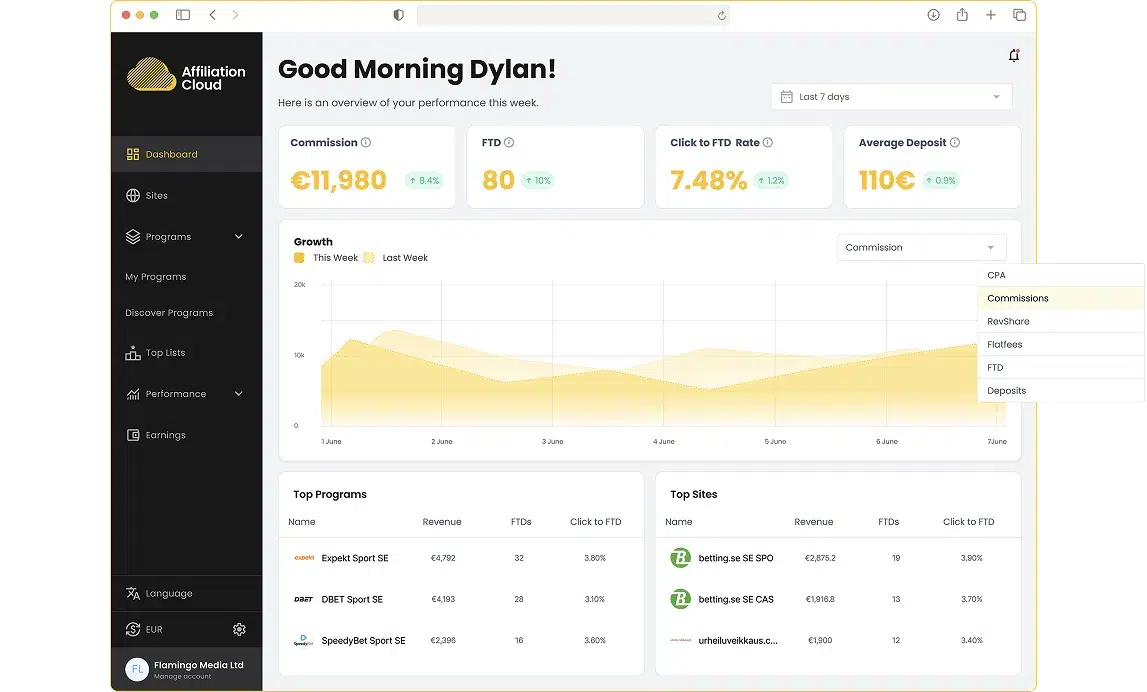
Task: Go forward in browser history
Action: click(235, 15)
